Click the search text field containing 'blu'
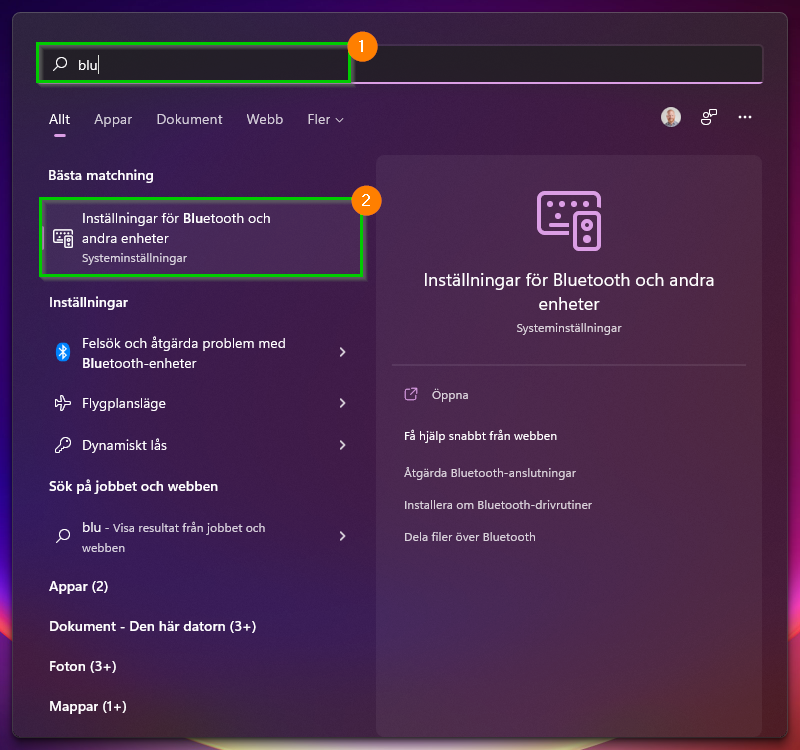The image size is (800, 750). [x=399, y=64]
